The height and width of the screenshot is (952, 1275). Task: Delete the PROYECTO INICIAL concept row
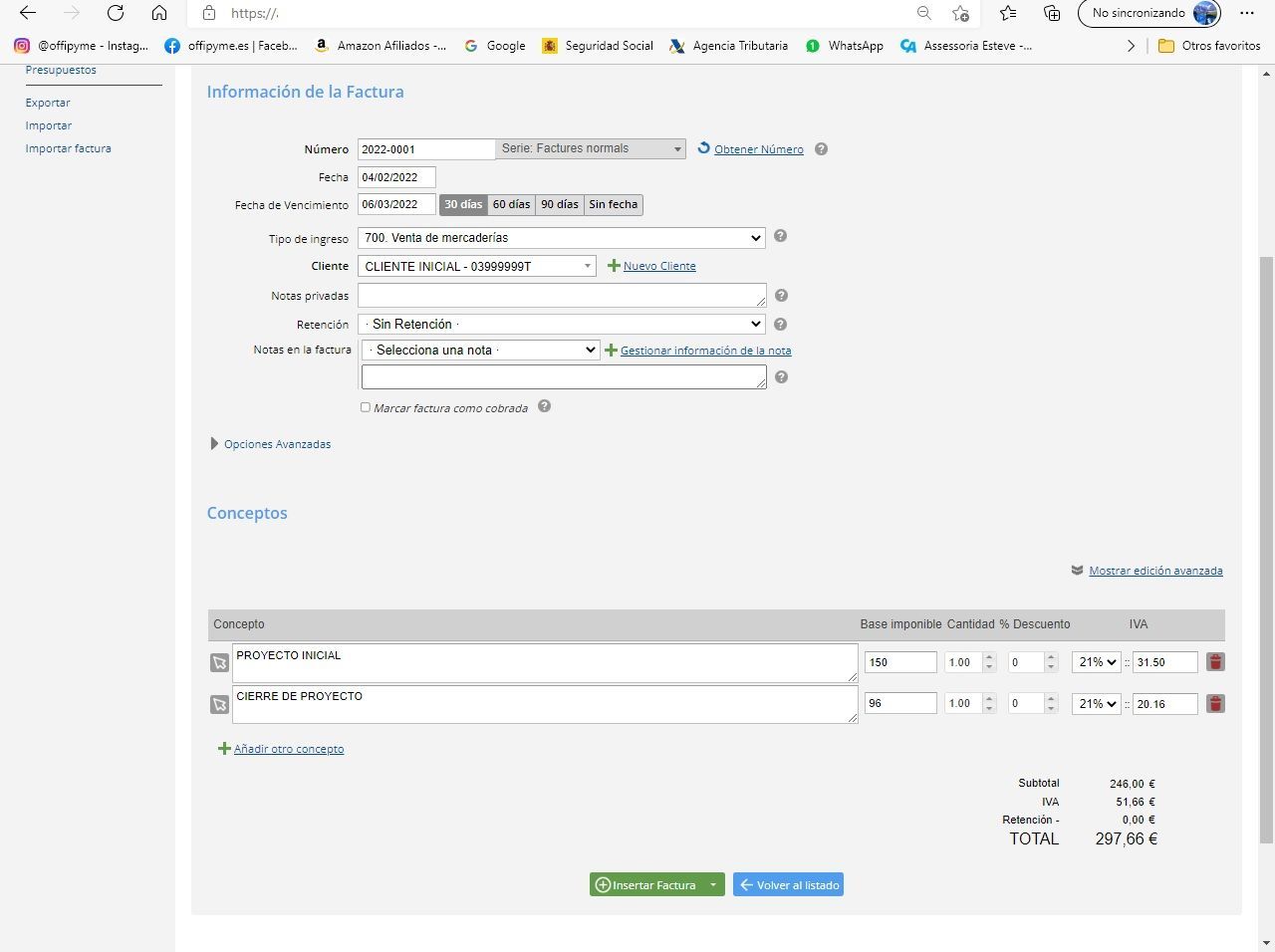[x=1215, y=662]
